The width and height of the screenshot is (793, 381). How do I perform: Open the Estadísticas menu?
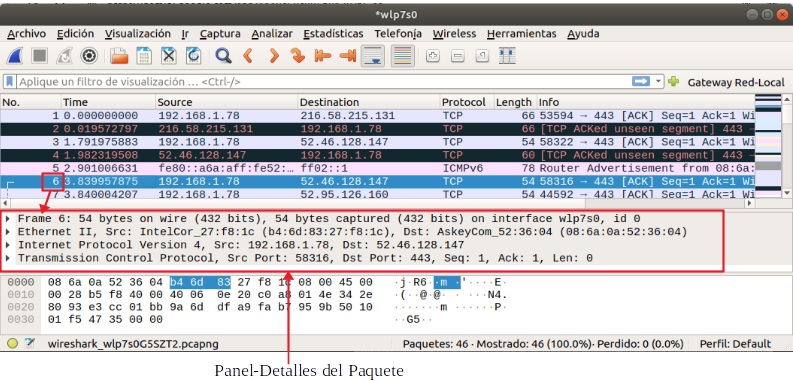333,34
